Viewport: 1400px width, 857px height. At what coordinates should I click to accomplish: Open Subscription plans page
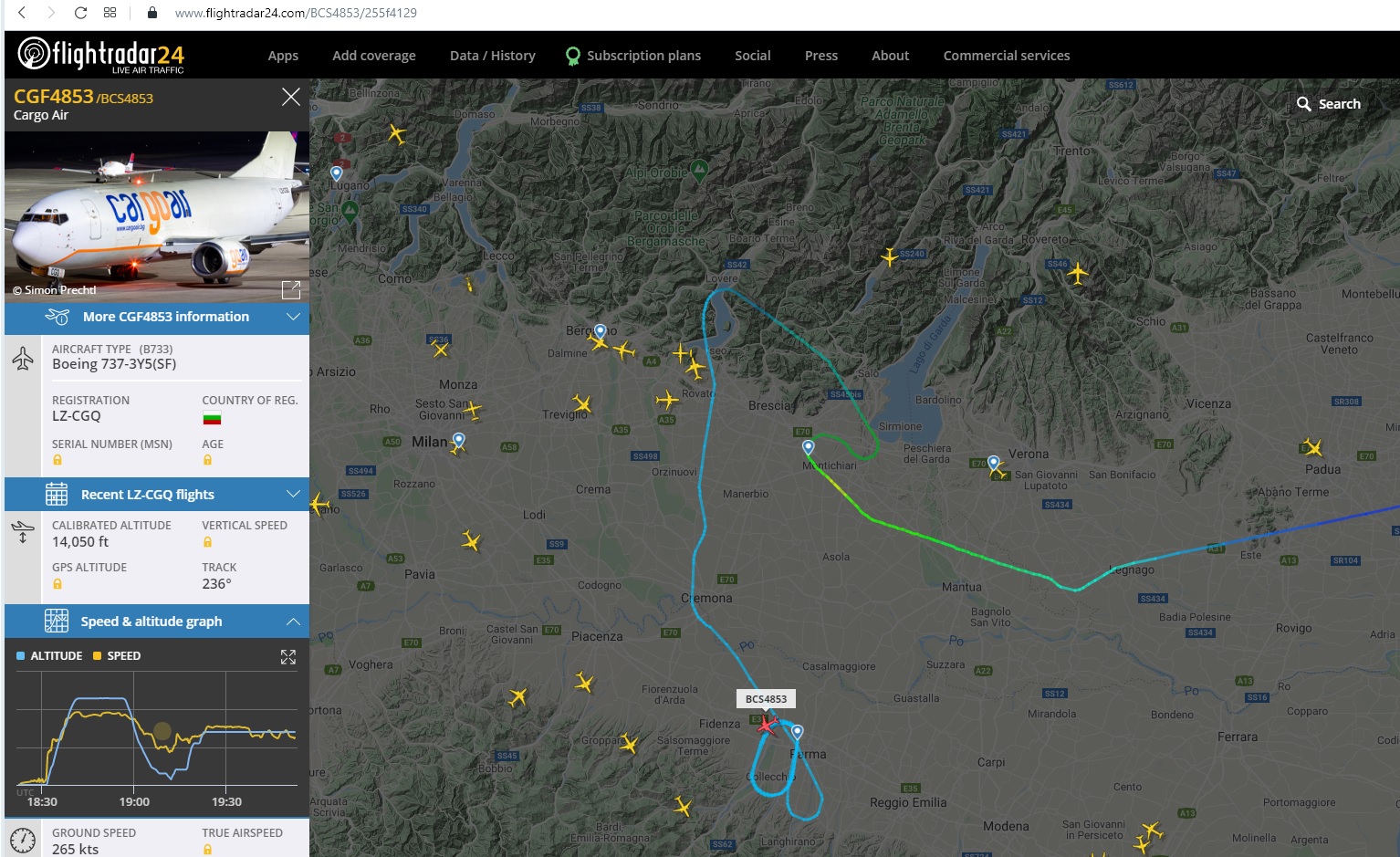633,56
